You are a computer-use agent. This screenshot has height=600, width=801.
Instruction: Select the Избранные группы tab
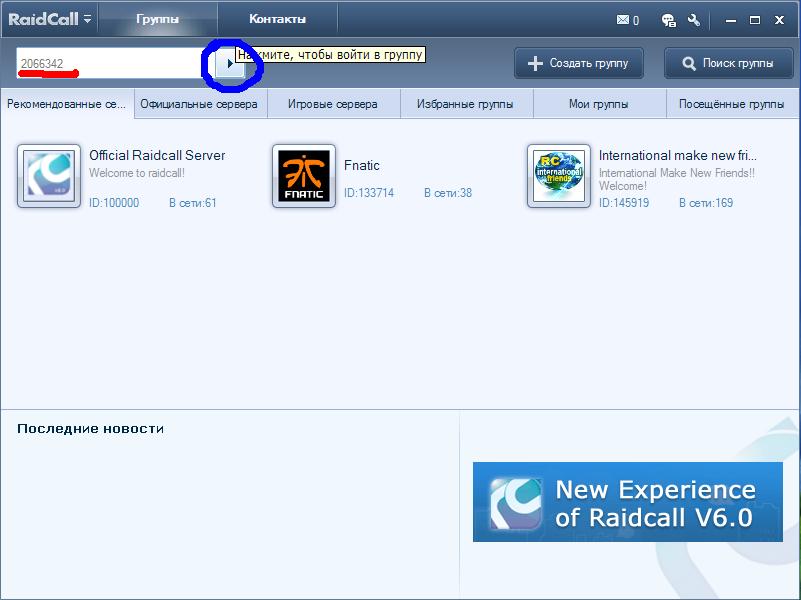tap(466, 104)
